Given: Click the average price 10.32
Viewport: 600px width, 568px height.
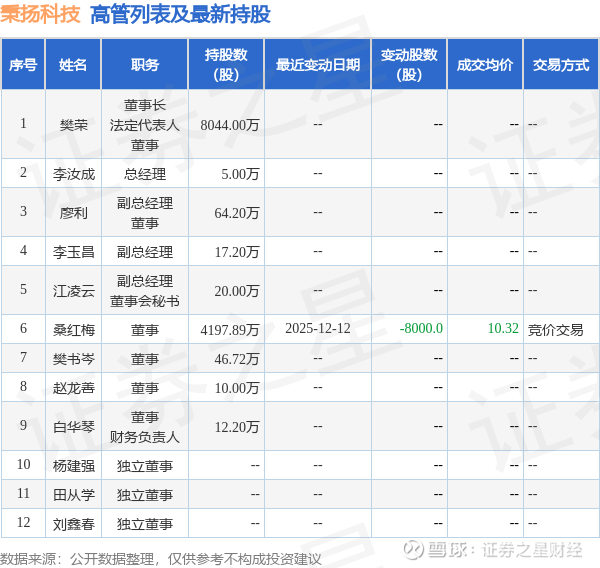Looking at the screenshot, I should click(503, 328).
